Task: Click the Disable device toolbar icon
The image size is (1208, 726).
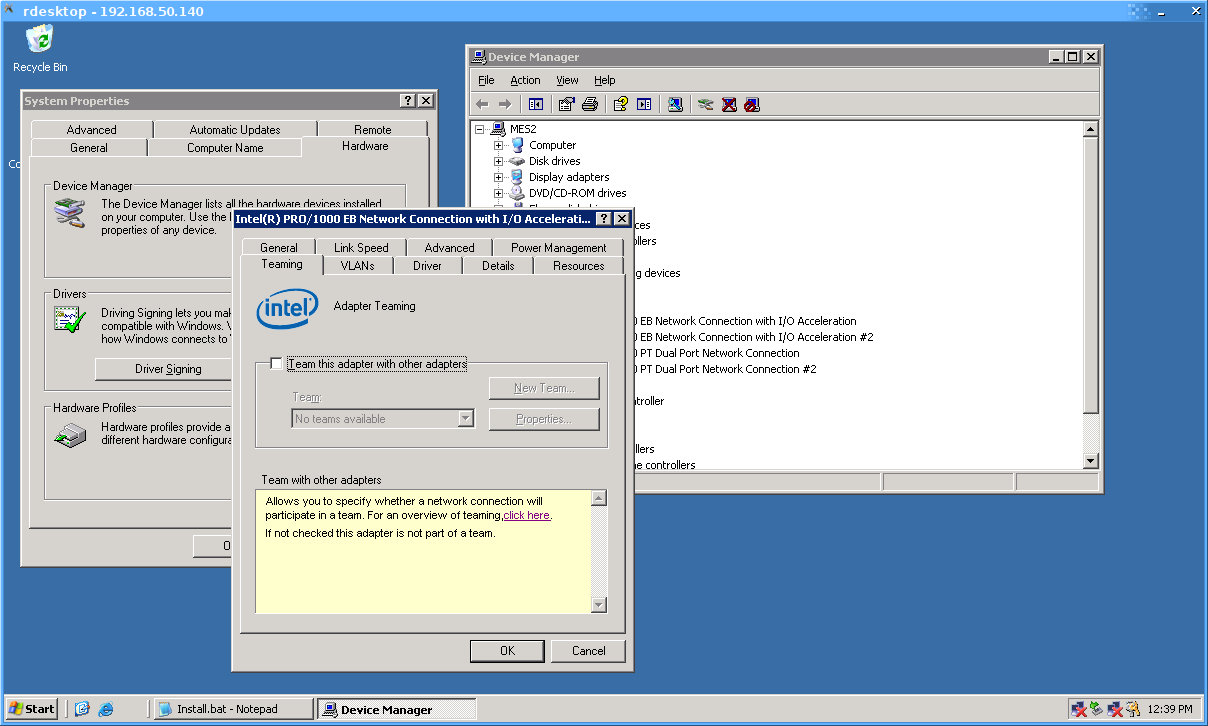Action: 752,104
